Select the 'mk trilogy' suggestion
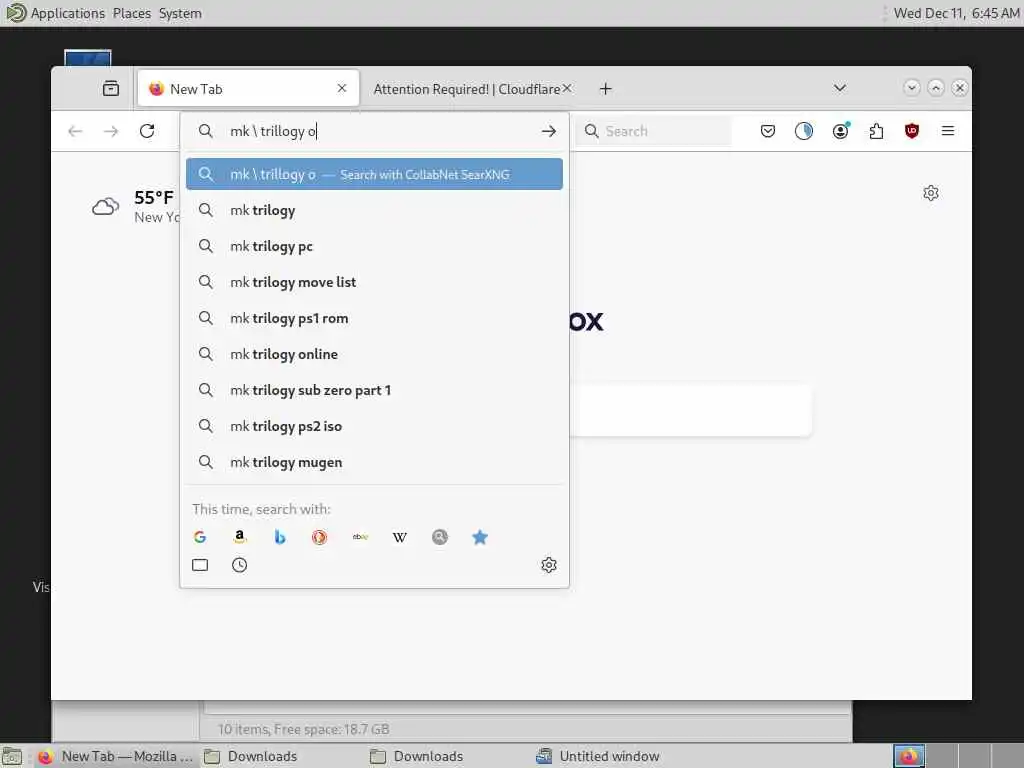This screenshot has height=768, width=1024. (374, 210)
